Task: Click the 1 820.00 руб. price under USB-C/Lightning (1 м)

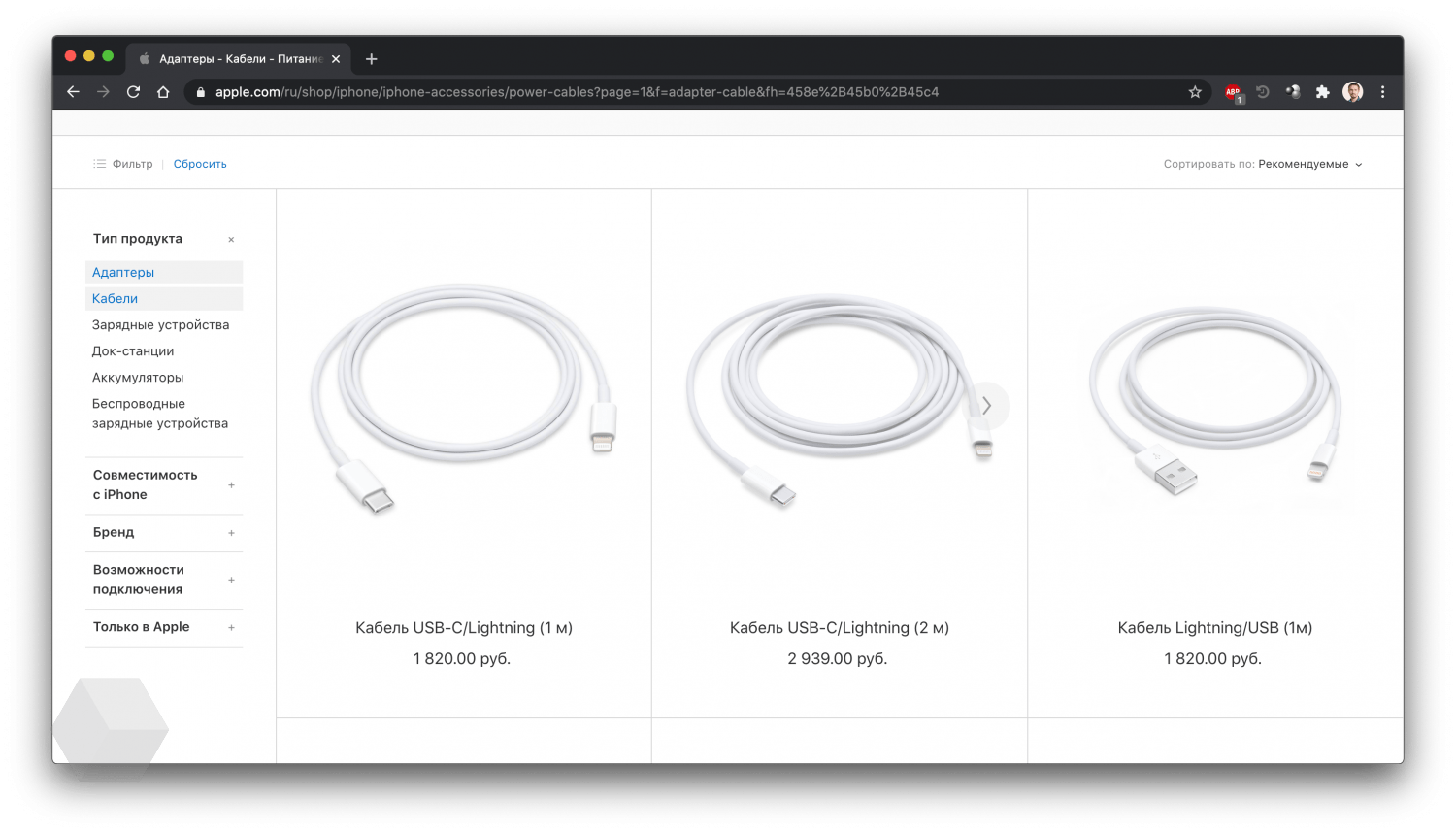Action: click(462, 659)
